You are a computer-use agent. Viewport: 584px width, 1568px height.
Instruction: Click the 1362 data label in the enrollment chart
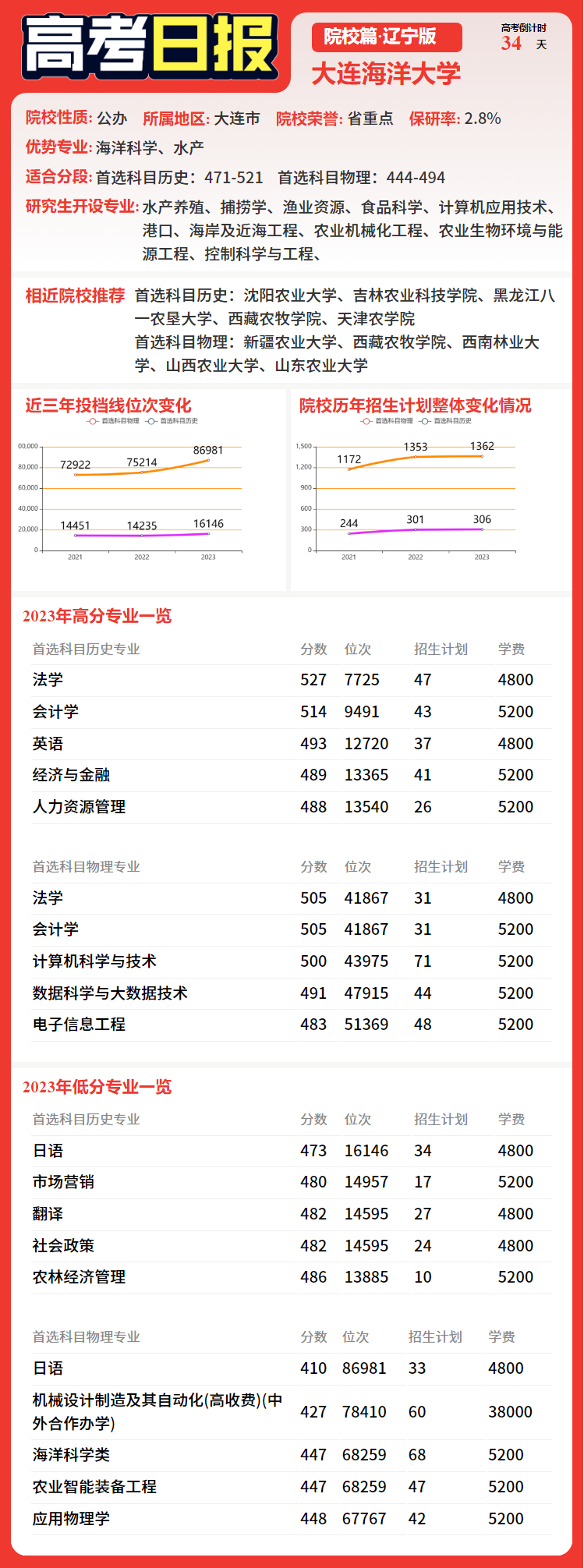coord(482,446)
